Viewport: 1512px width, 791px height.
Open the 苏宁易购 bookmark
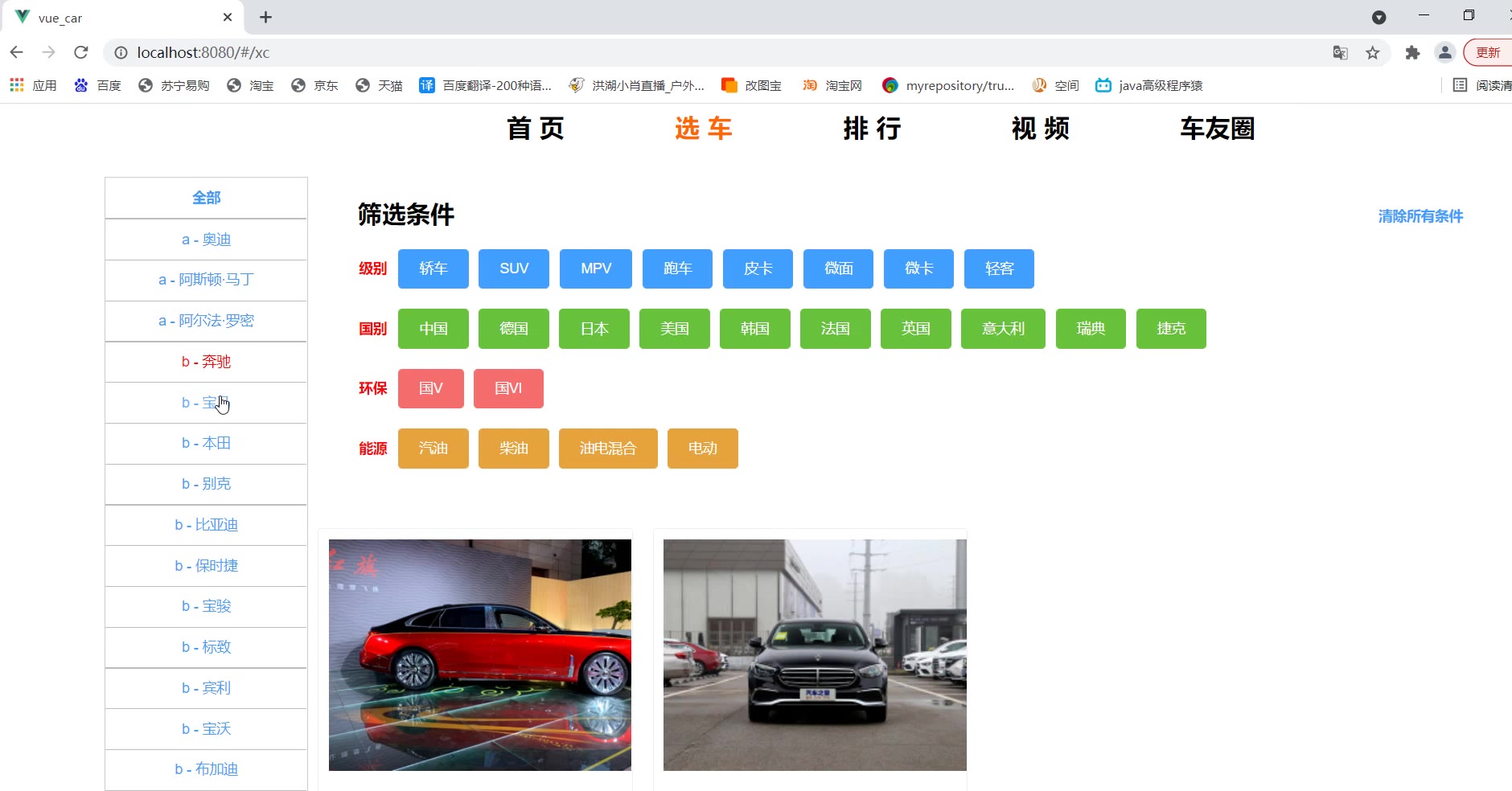174,85
